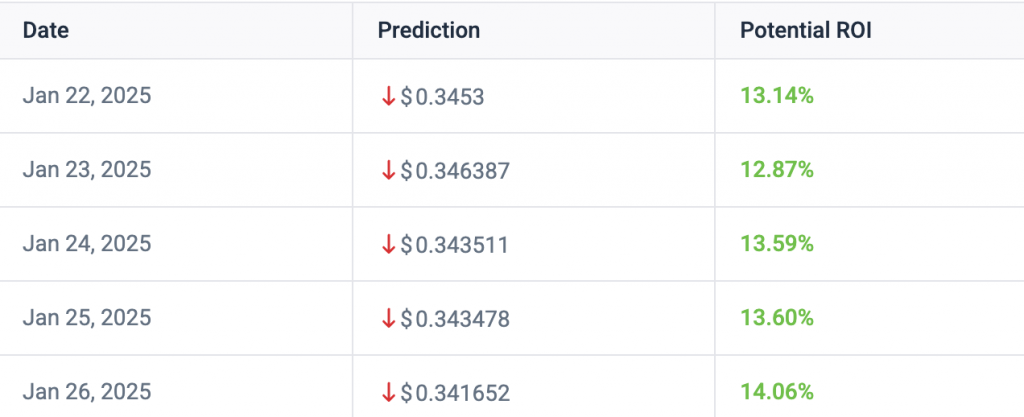Click the $0.3453 prediction value
The image size is (1024, 417).
point(442,97)
